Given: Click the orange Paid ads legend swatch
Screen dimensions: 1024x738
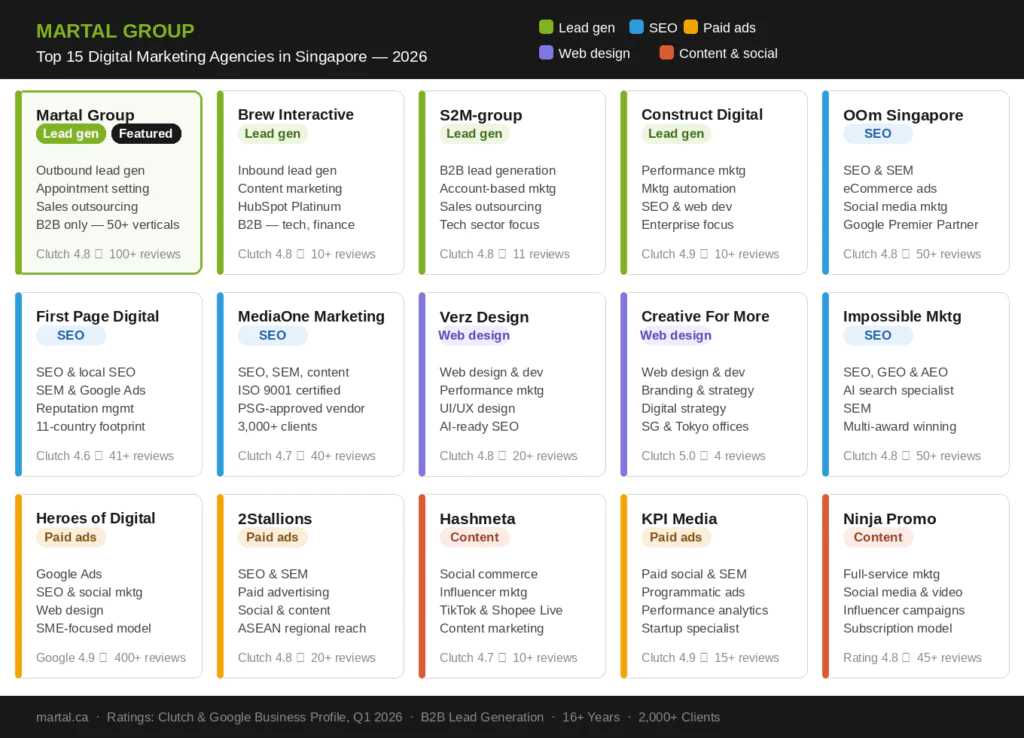Looking at the screenshot, I should tap(690, 27).
